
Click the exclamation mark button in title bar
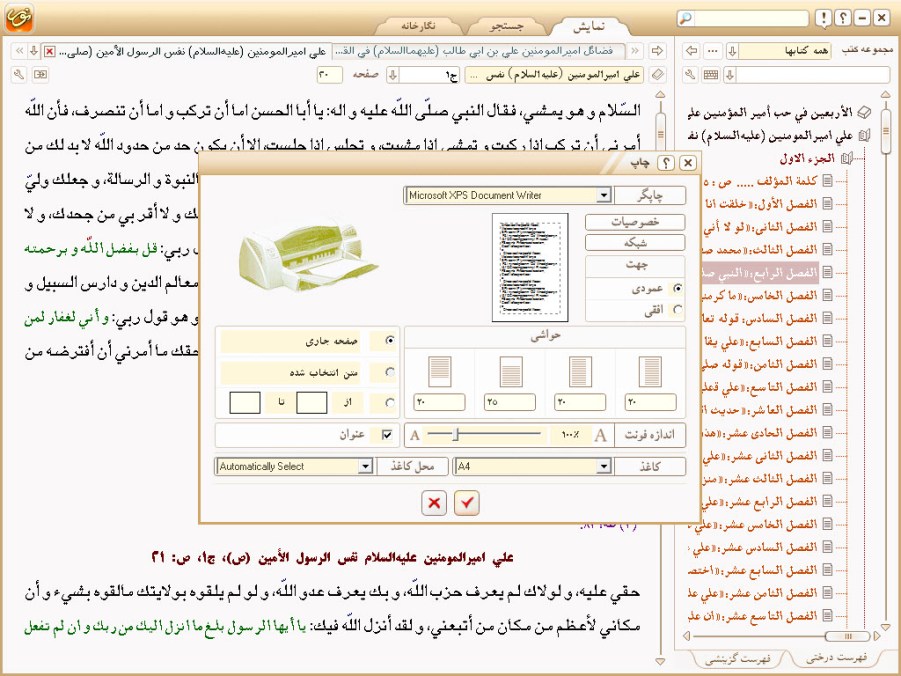pos(823,18)
